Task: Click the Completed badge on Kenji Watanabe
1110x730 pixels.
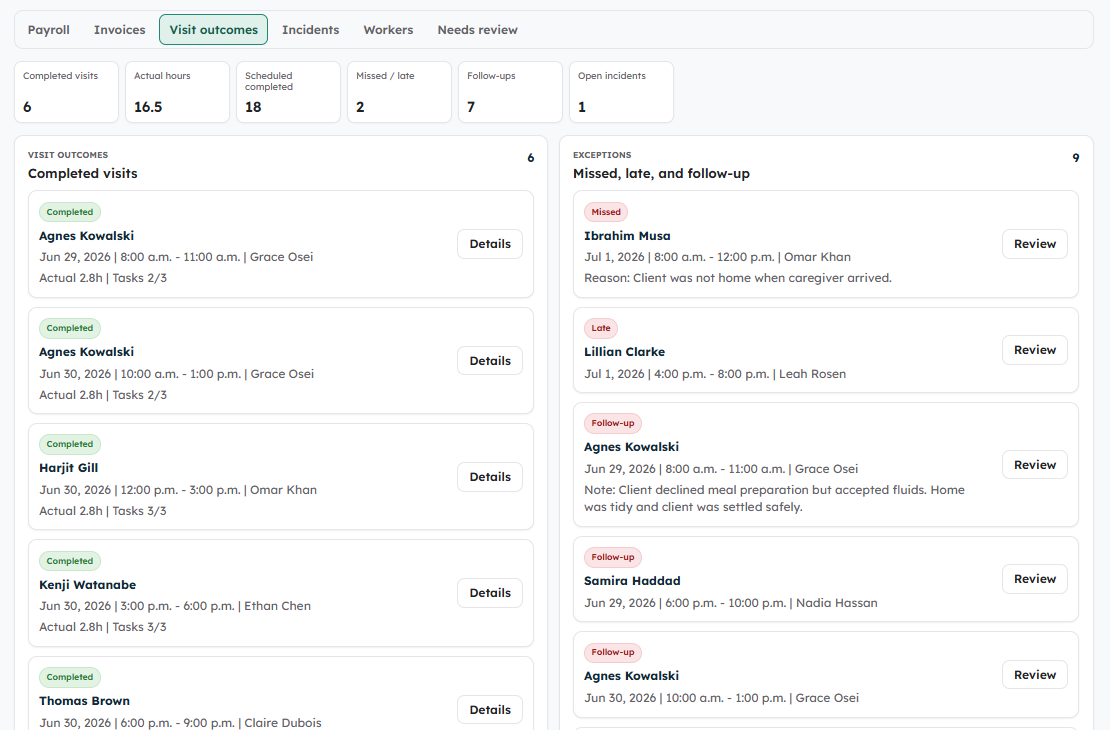Action: click(x=70, y=561)
